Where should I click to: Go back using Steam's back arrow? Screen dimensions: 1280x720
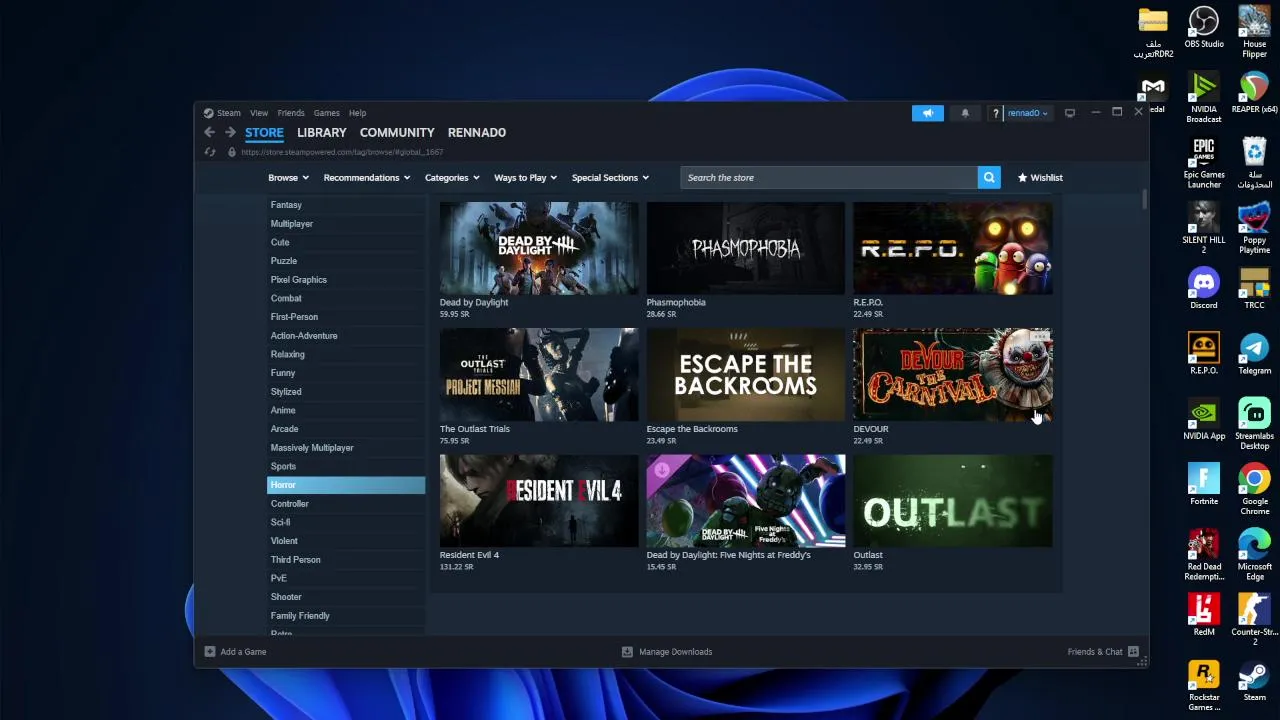(209, 132)
